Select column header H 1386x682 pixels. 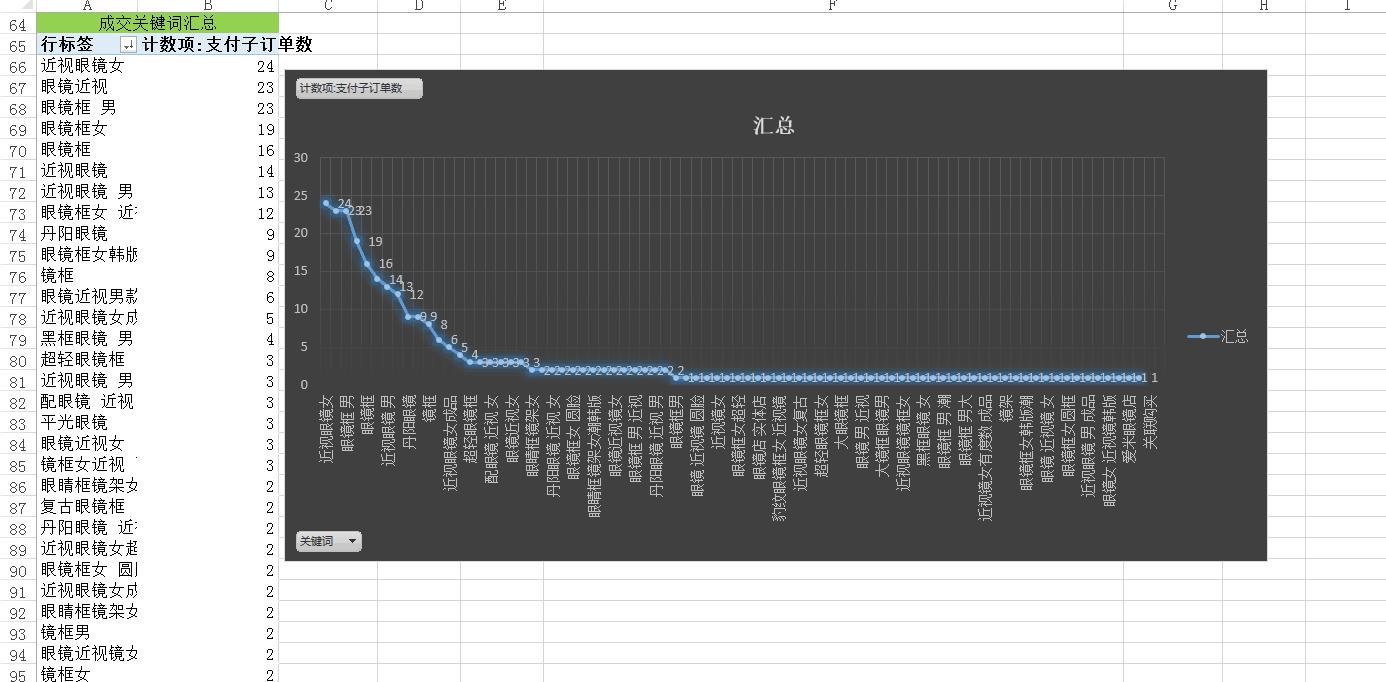1264,6
